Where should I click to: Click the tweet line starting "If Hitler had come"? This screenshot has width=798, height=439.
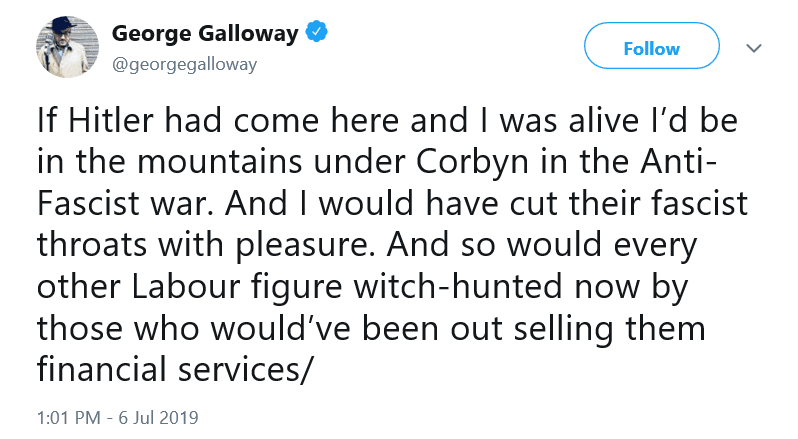tap(387, 121)
